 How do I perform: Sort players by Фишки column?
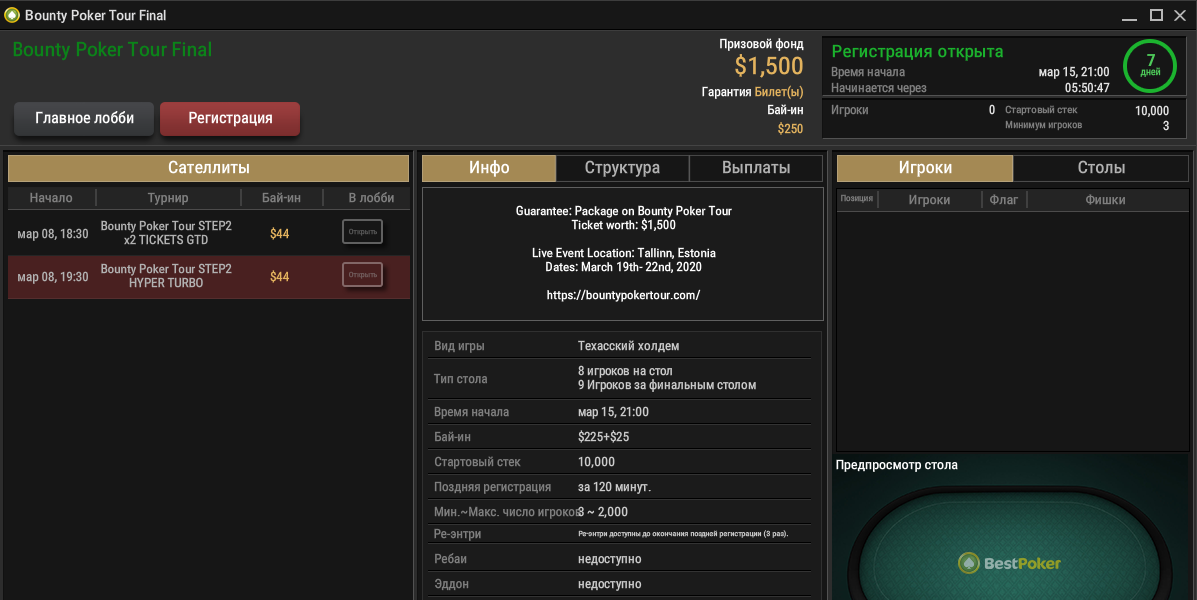click(1105, 200)
